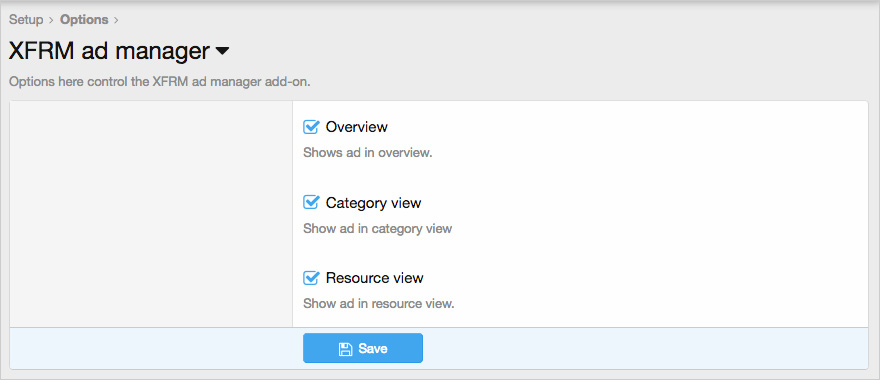Click the 'Show ad in resource view.' description

[378, 304]
